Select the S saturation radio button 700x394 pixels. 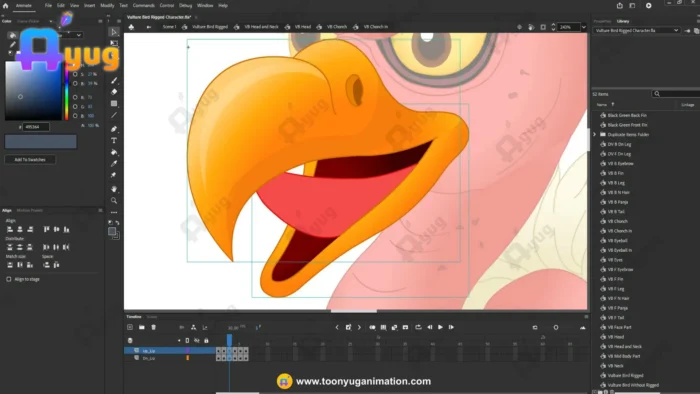coord(75,74)
